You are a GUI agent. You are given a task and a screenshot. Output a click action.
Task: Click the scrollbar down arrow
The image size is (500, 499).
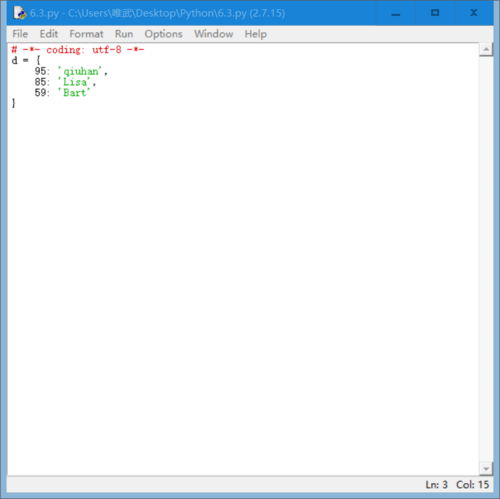click(x=486, y=469)
